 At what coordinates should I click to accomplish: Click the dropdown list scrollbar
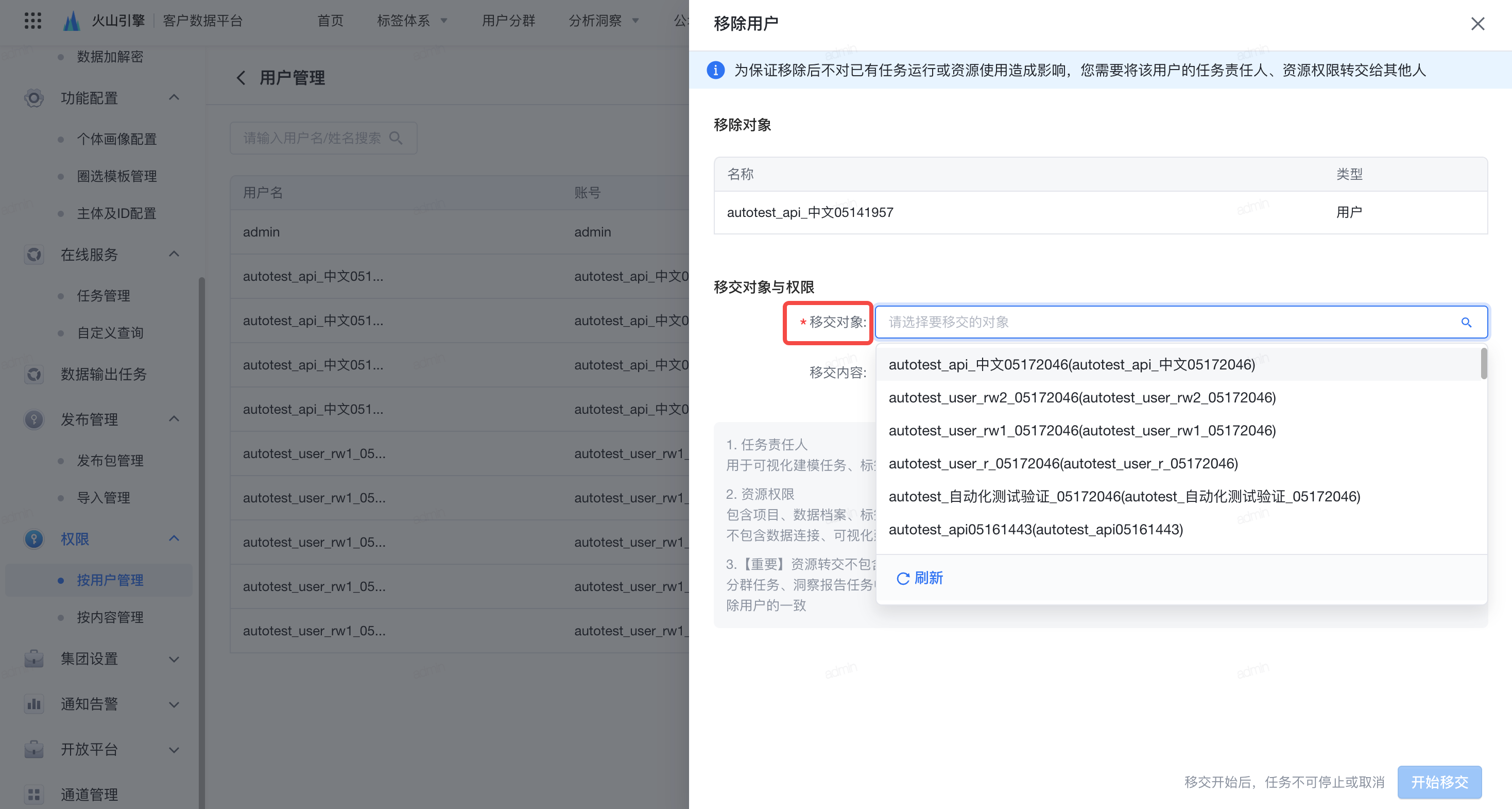coord(1484,364)
